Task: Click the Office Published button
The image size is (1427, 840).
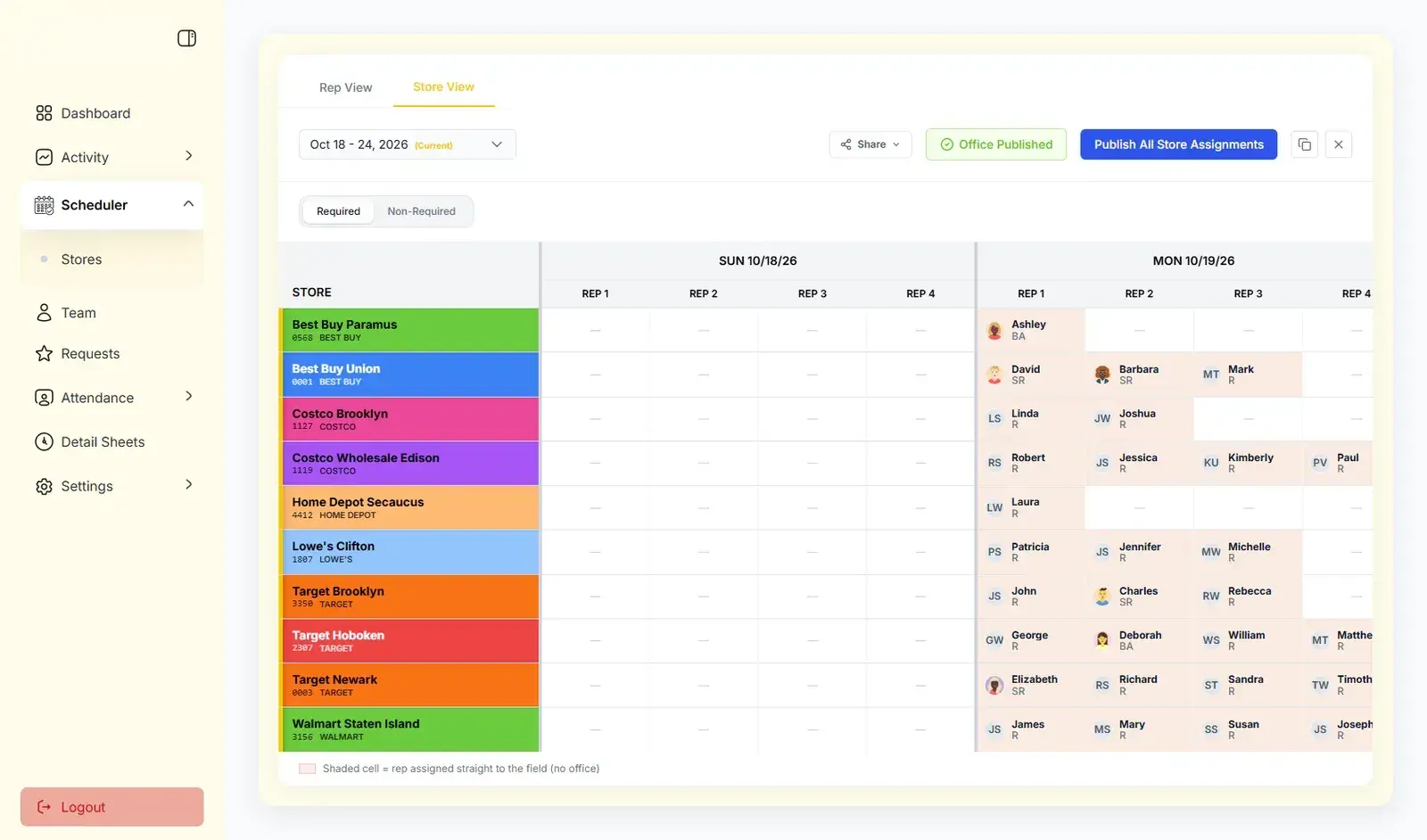Action: (996, 144)
